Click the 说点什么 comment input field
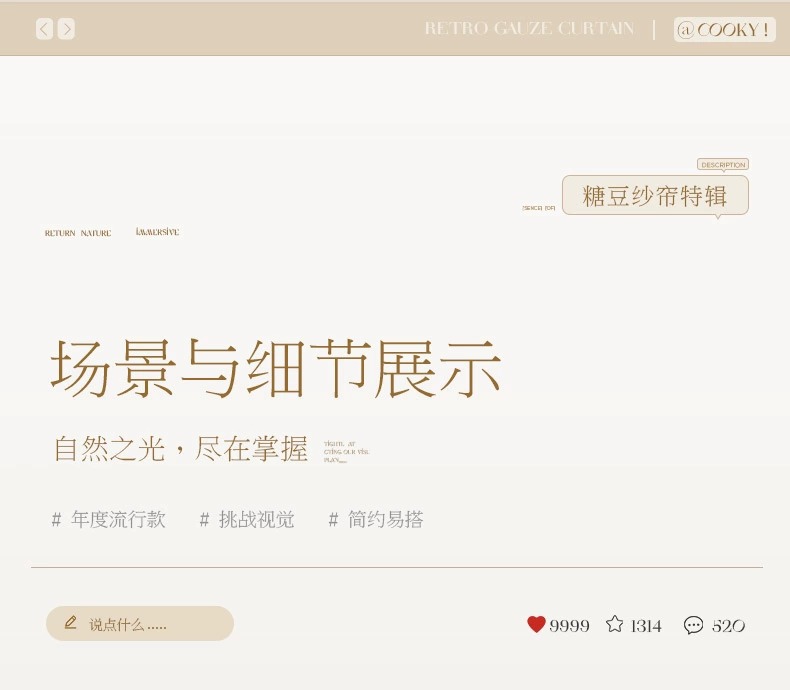This screenshot has height=690, width=790. 140,624
